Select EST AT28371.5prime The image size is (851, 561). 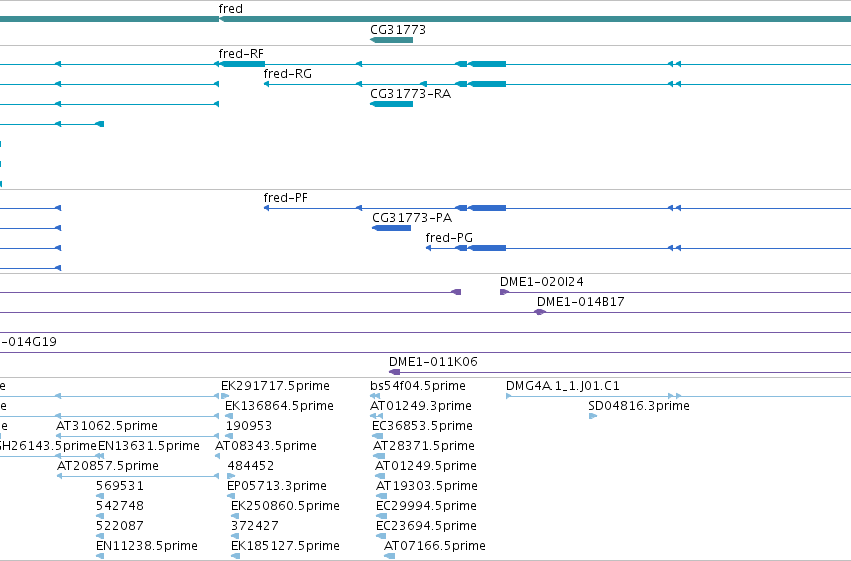point(424,446)
